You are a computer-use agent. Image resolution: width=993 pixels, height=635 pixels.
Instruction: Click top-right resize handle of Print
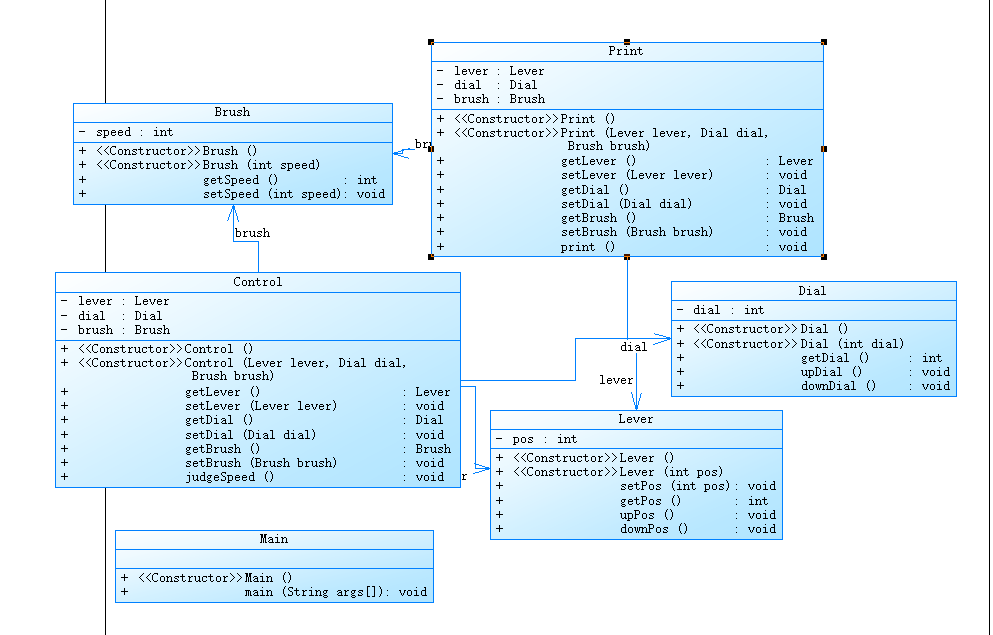(824, 42)
